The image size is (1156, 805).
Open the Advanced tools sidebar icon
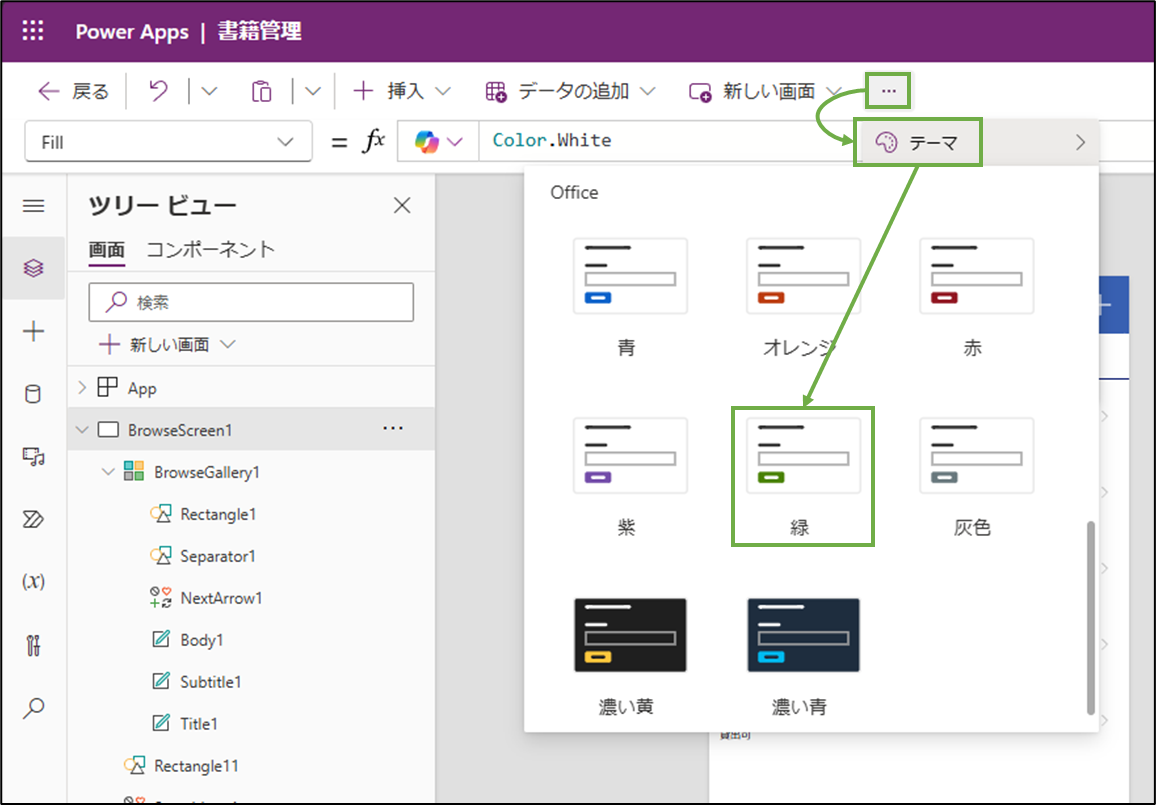33,646
